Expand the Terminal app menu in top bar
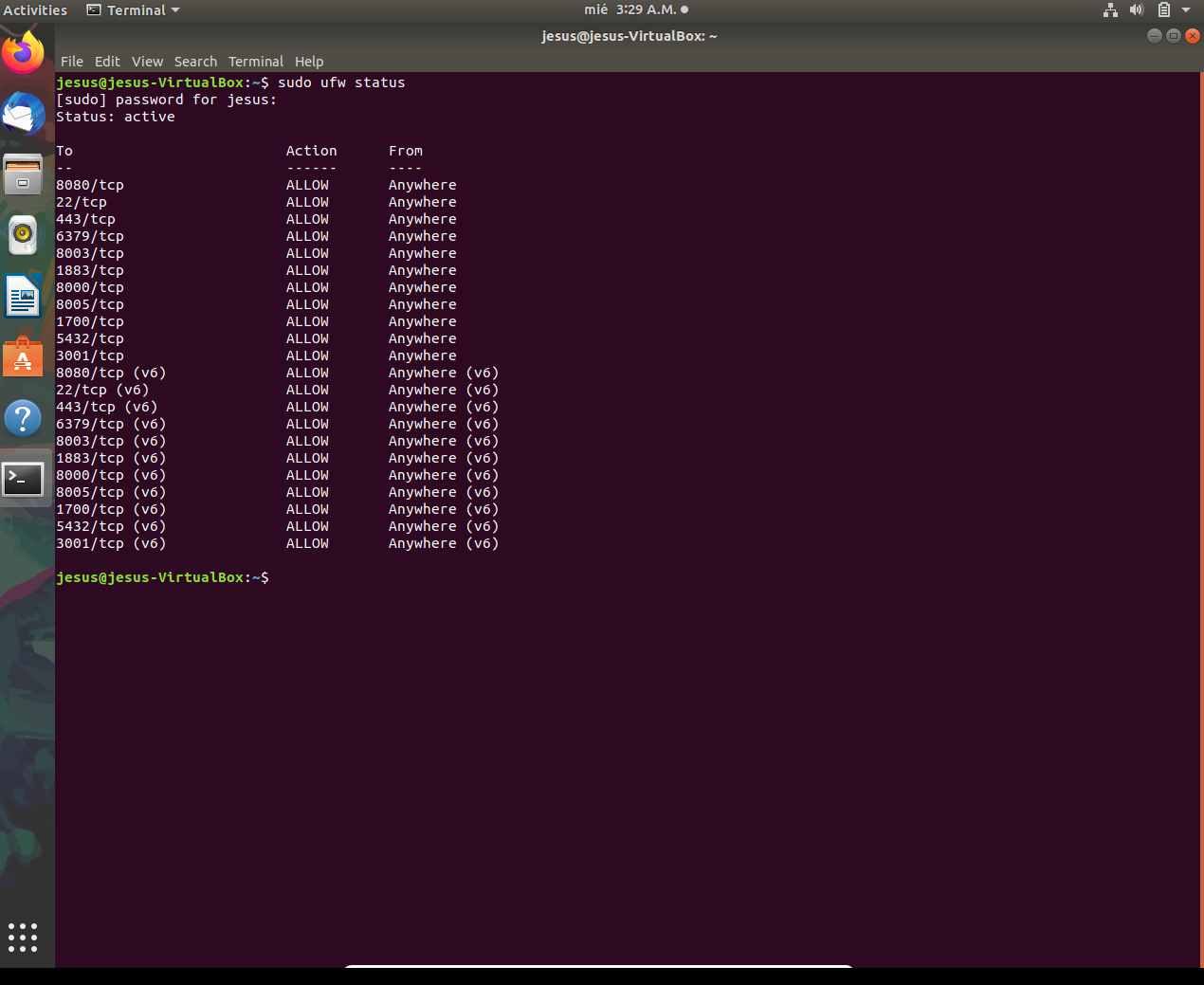This screenshot has width=1204, height=985. click(133, 10)
